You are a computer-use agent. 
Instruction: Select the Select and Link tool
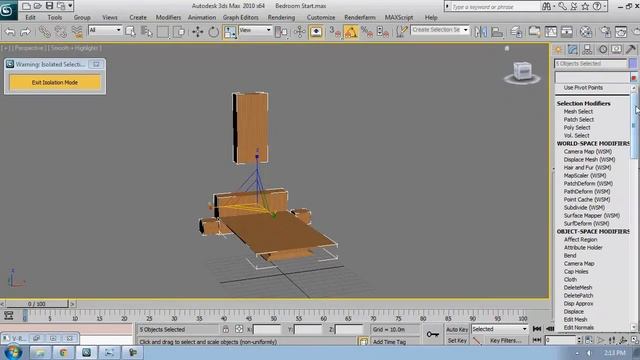pyautogui.click(x=44, y=31)
